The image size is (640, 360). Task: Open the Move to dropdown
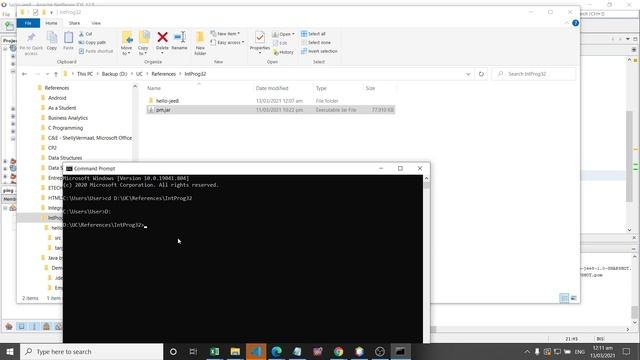pos(127,43)
